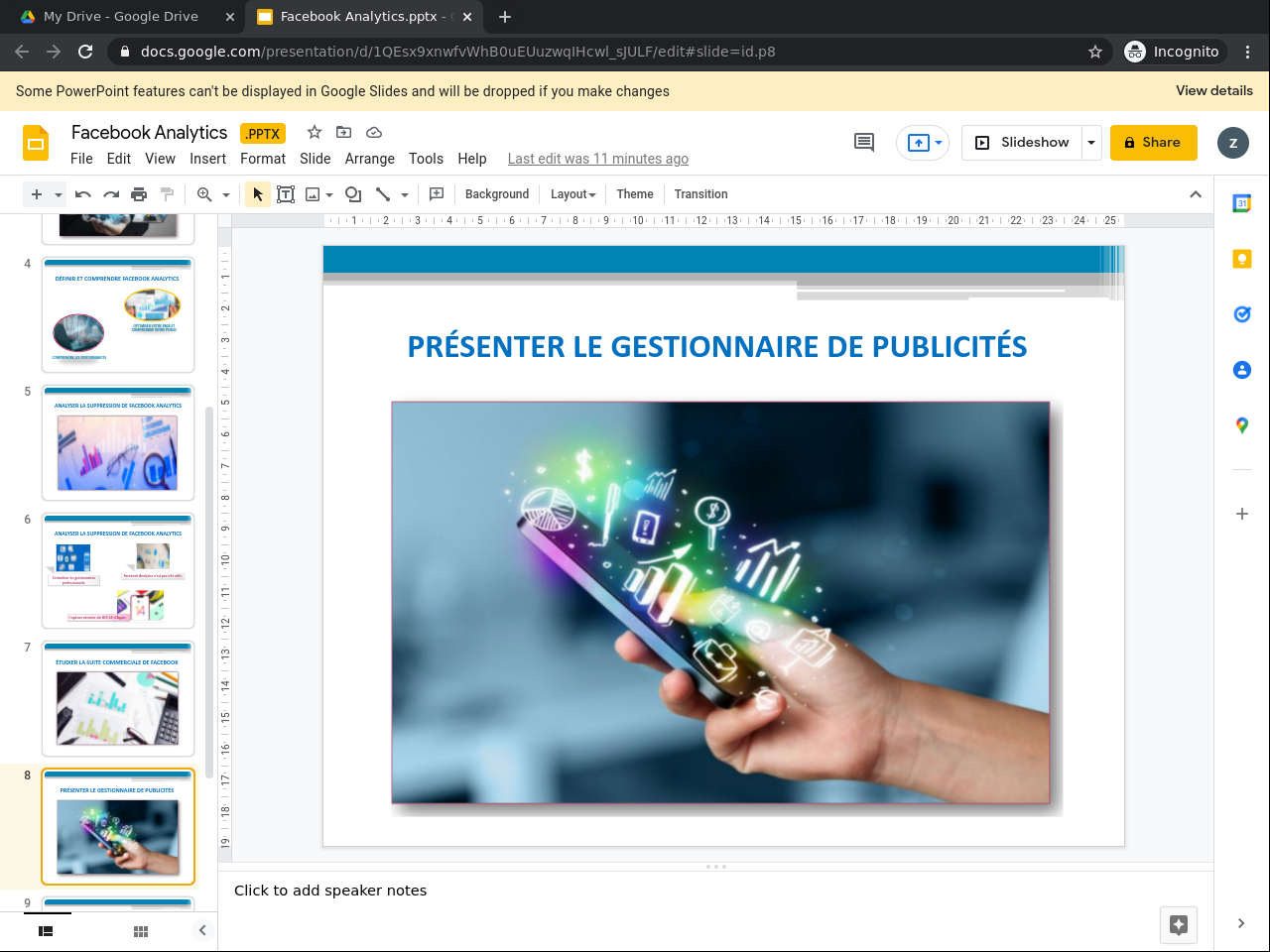Switch to My Drive browser tab
The image size is (1270, 952).
click(121, 17)
